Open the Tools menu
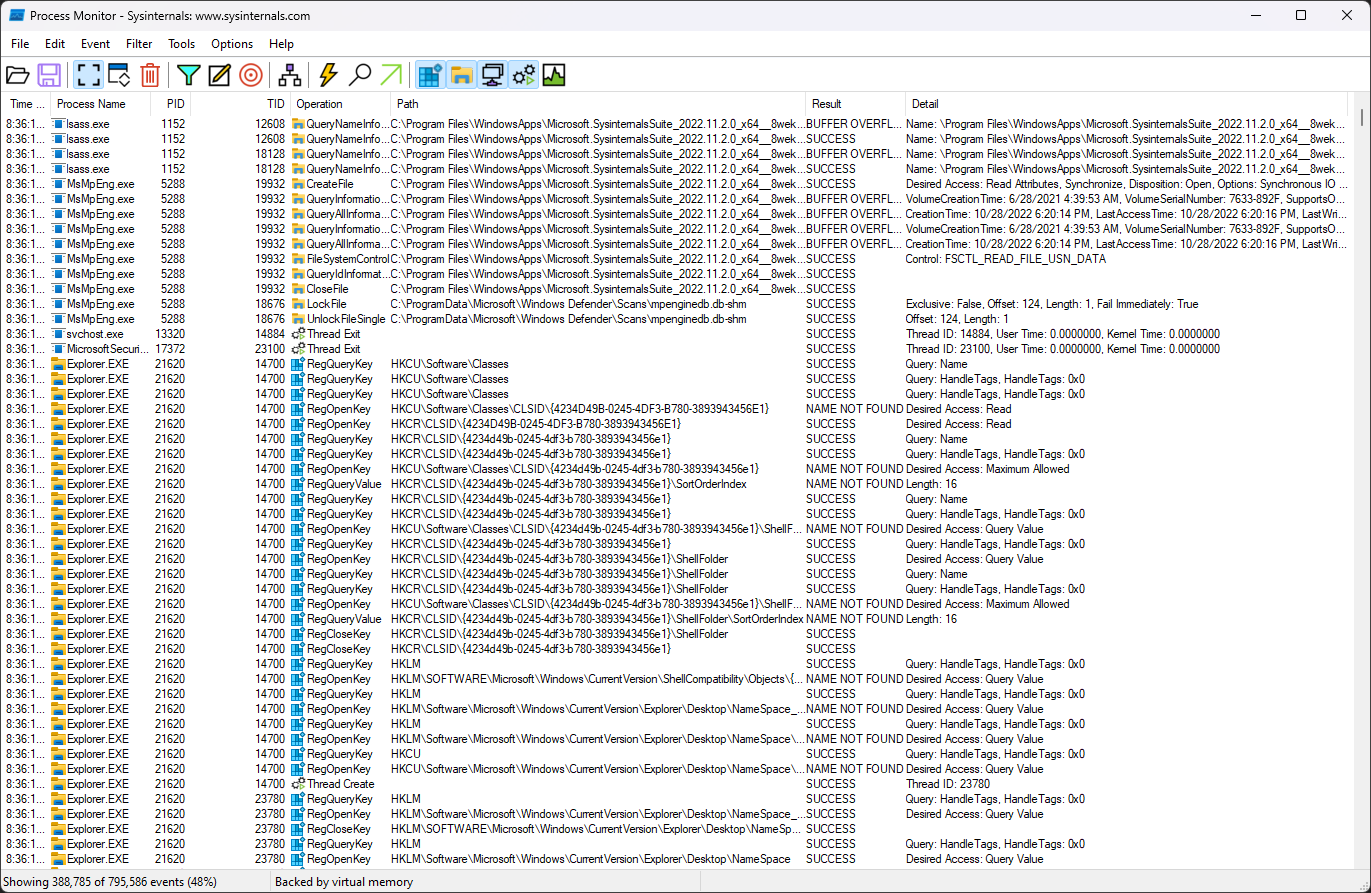This screenshot has width=1371, height=893. click(182, 44)
